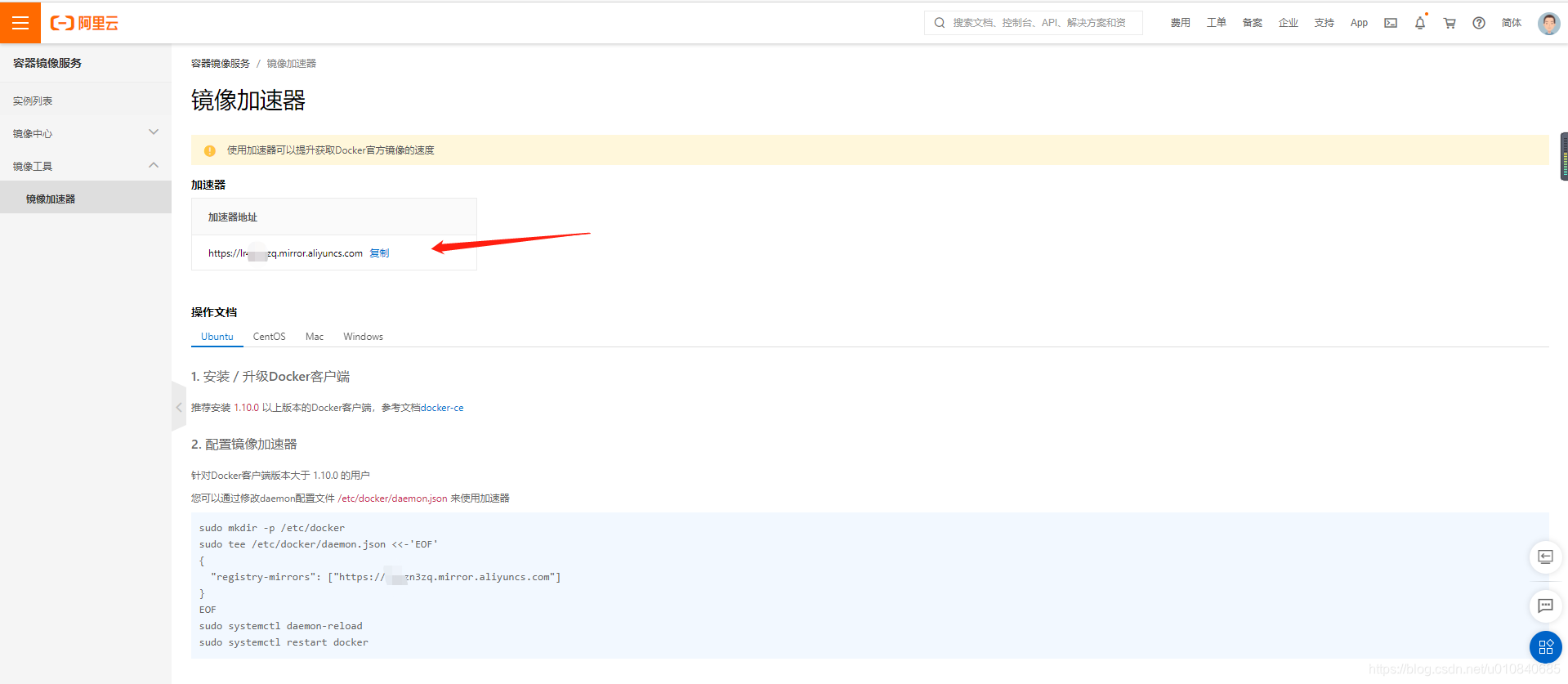1568x684 pixels.
Task: Click the 容器镜像服务 breadcrumb link
Action: click(221, 64)
